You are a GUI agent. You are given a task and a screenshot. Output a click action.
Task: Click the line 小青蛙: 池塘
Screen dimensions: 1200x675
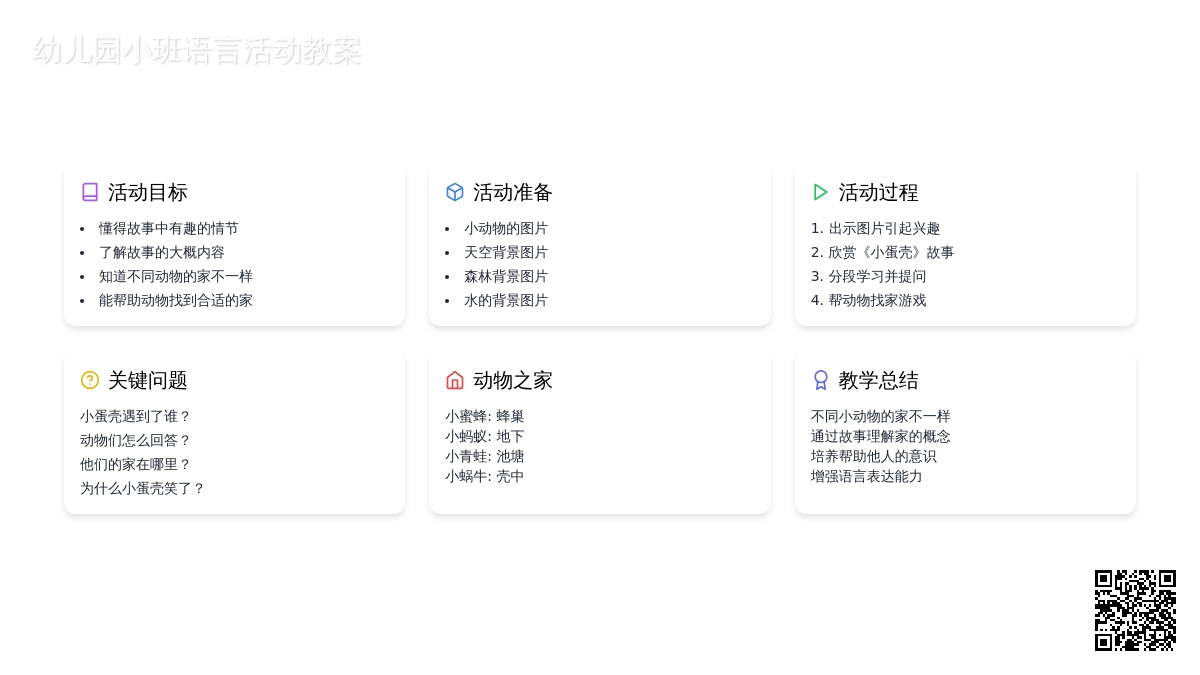(x=485, y=456)
